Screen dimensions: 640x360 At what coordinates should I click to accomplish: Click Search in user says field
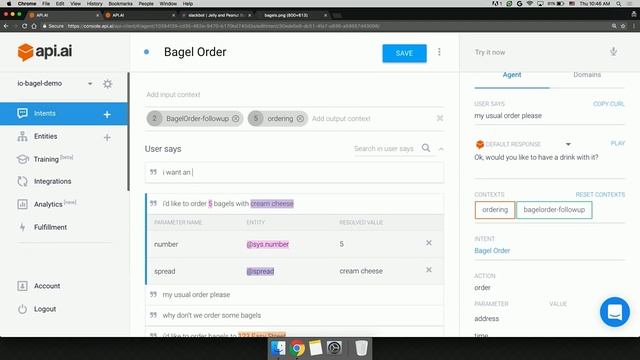(384, 149)
